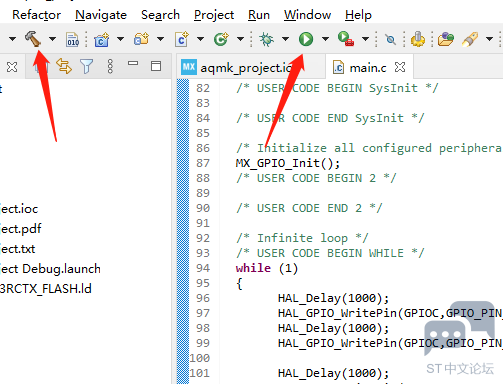Image resolution: width=503 pixels, height=384 pixels.
Task: Click the open folder toolbar icon
Action: pyautogui.click(x=446, y=39)
